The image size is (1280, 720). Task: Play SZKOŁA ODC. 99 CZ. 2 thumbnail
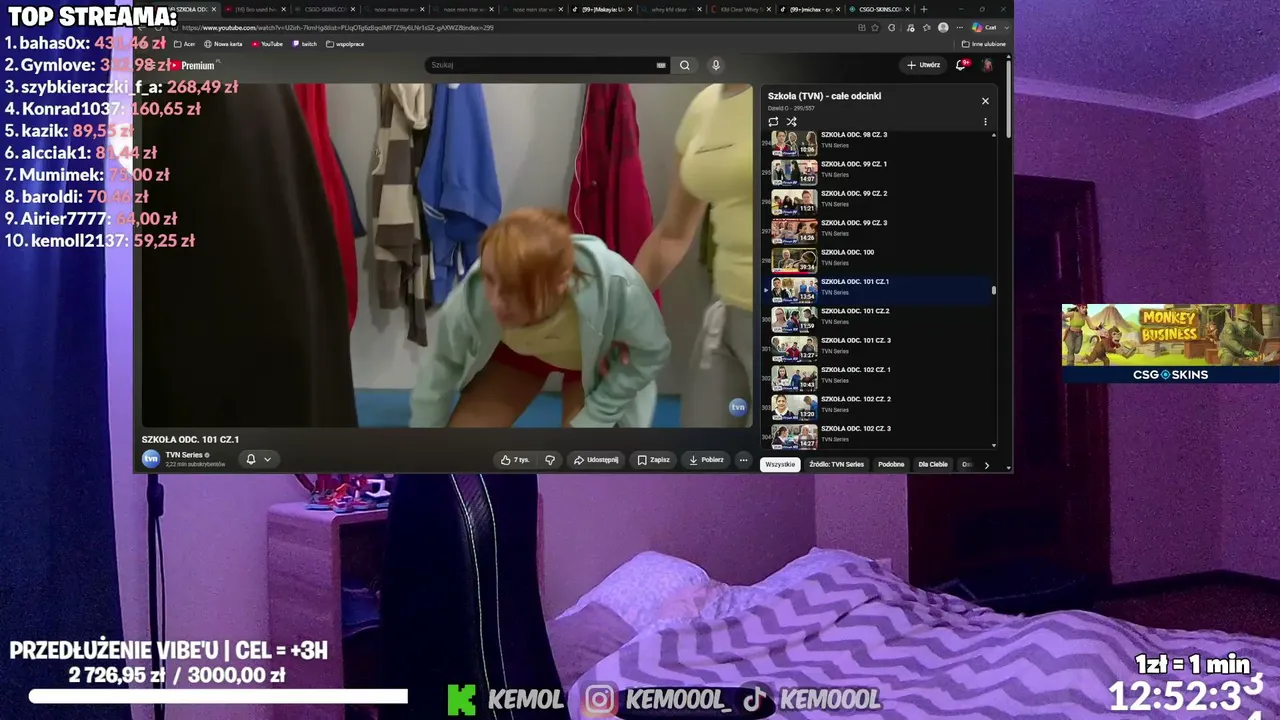point(794,202)
